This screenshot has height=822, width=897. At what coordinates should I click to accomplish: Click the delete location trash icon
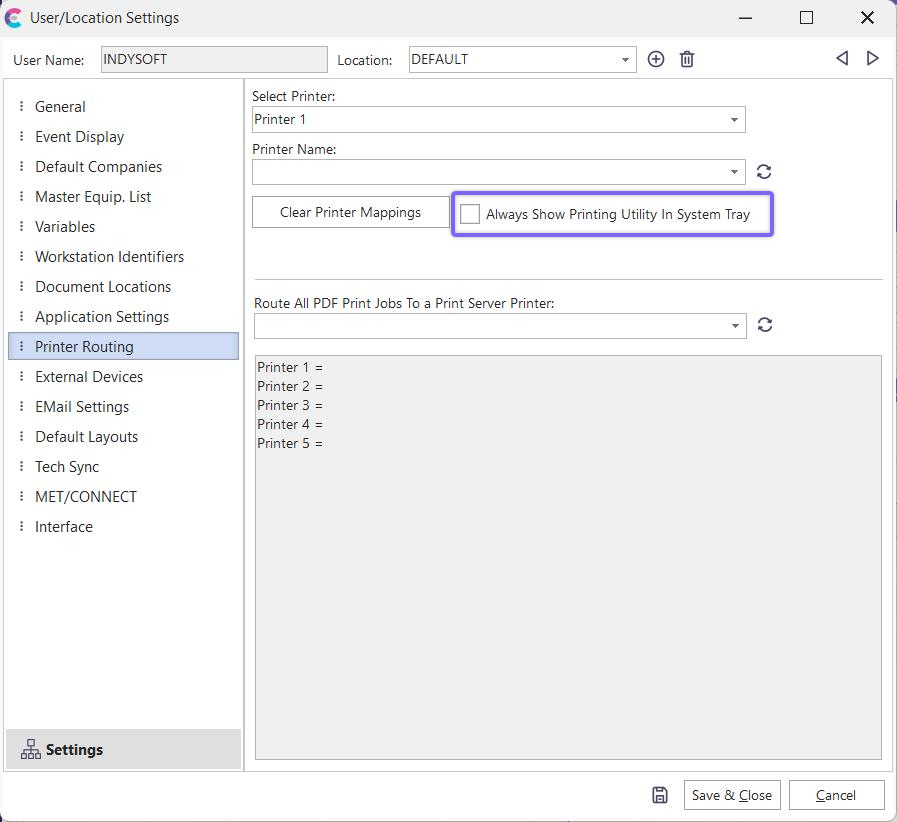(x=687, y=59)
